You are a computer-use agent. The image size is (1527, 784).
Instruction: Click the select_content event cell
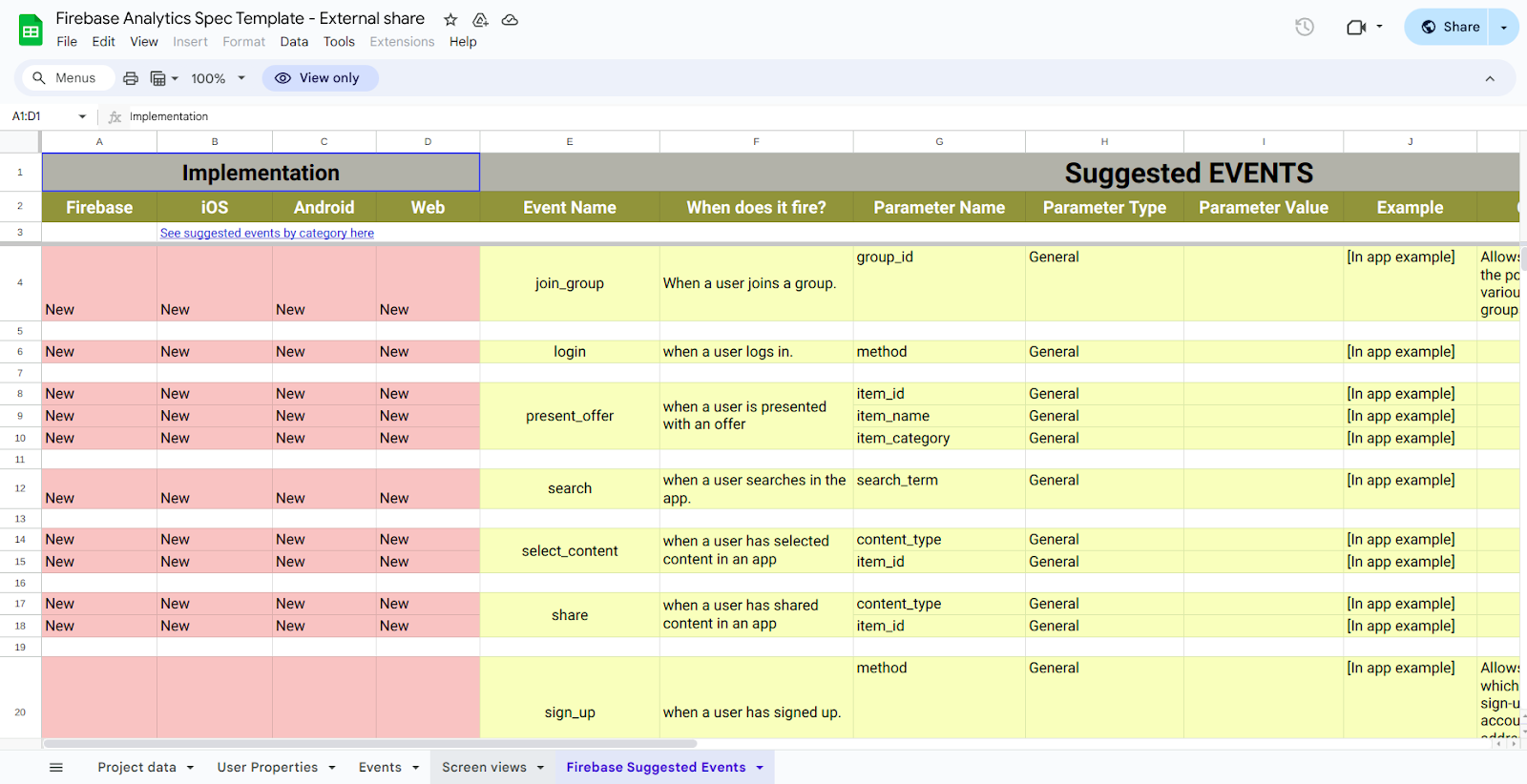point(570,551)
